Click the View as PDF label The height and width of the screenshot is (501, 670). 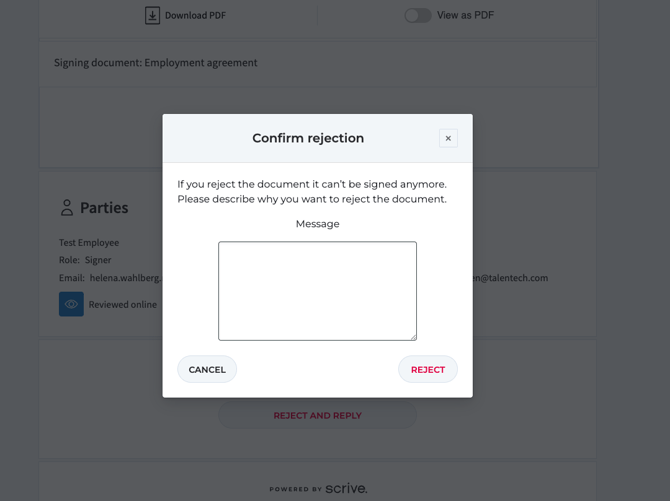coord(465,15)
